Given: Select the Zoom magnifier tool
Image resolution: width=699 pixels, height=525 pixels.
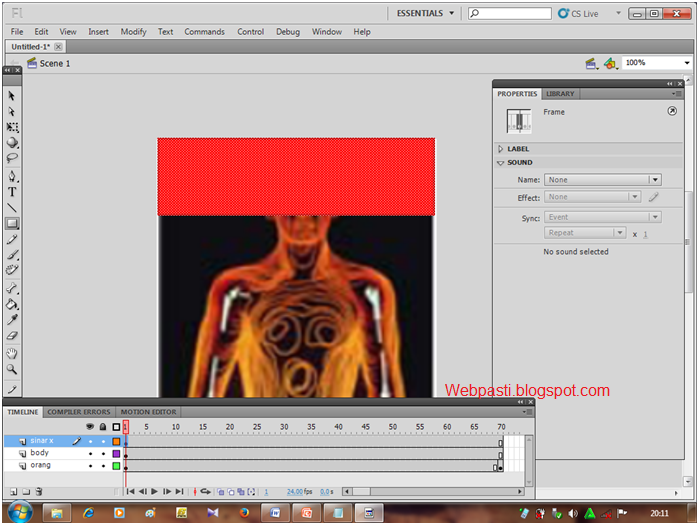Looking at the screenshot, I should [12, 369].
